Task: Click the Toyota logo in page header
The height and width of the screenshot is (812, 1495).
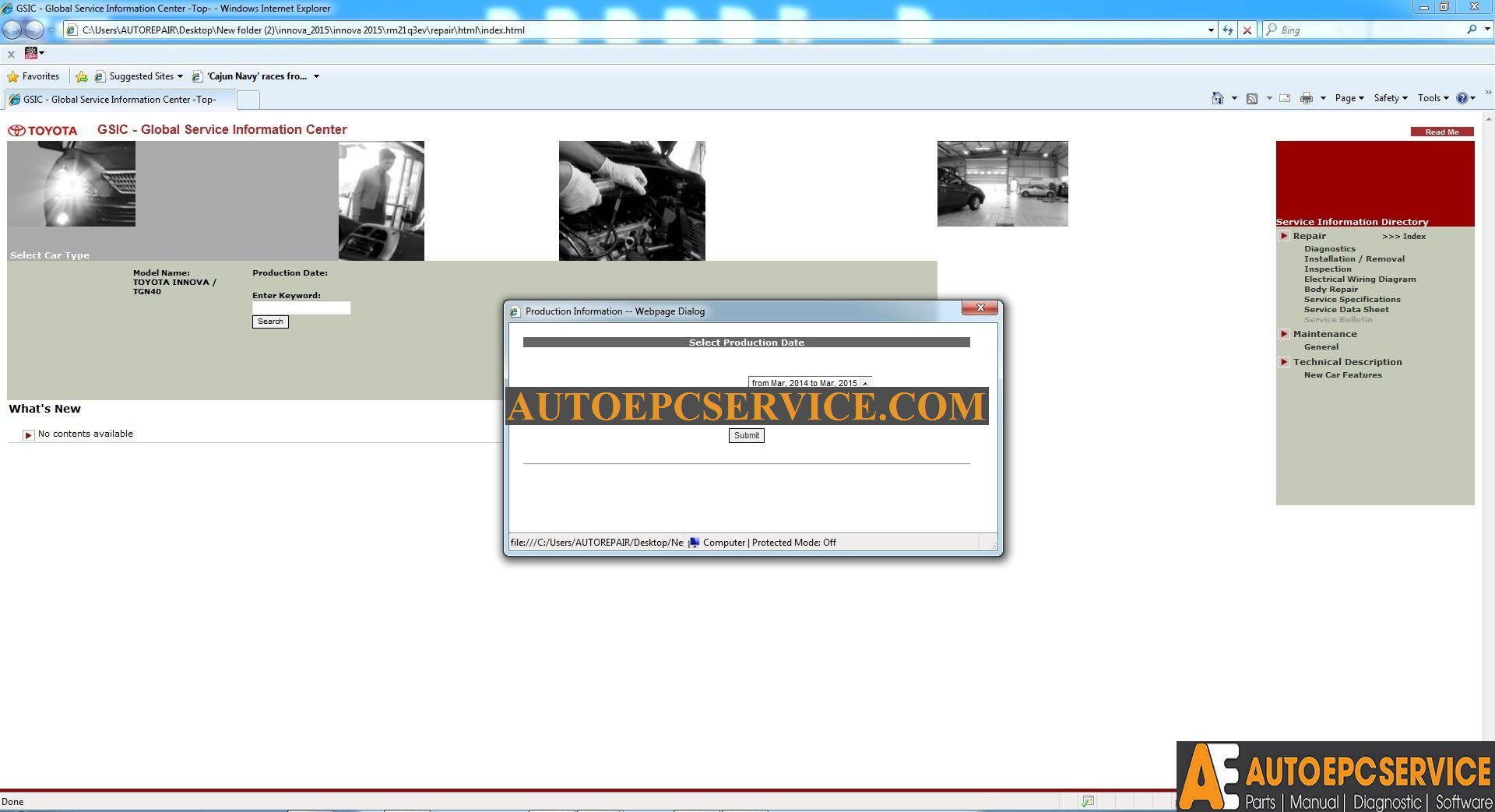Action: click(43, 130)
